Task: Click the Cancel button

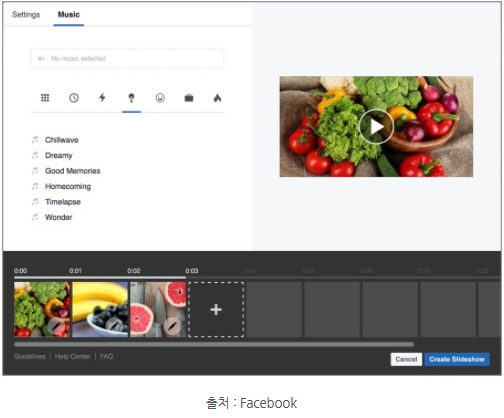Action: (406, 359)
